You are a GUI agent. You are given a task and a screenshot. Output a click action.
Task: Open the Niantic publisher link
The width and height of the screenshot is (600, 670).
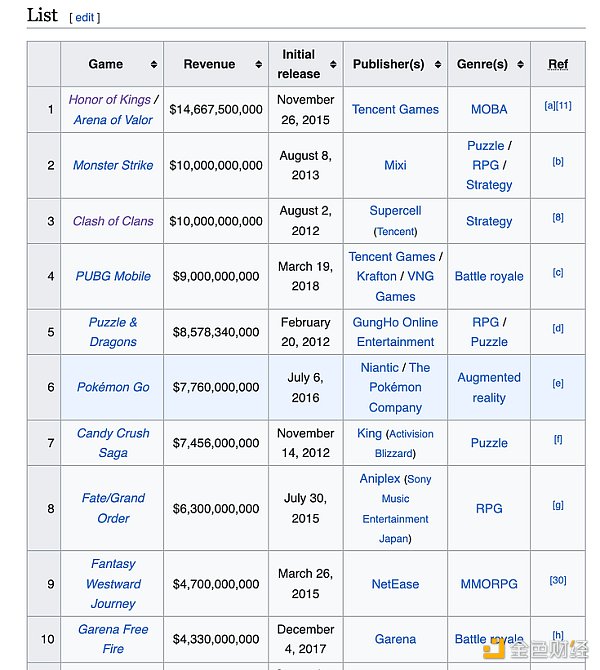coord(379,367)
